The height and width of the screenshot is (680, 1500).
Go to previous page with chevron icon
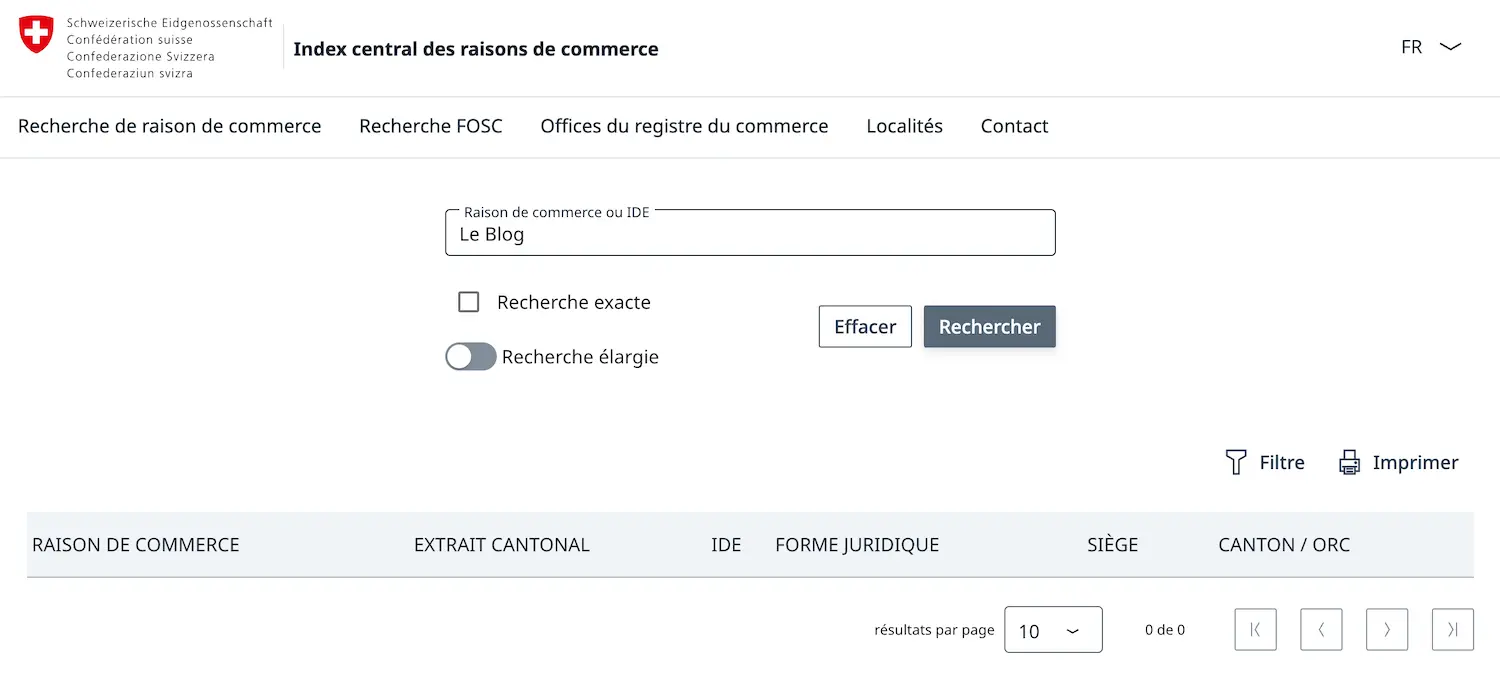click(1321, 629)
